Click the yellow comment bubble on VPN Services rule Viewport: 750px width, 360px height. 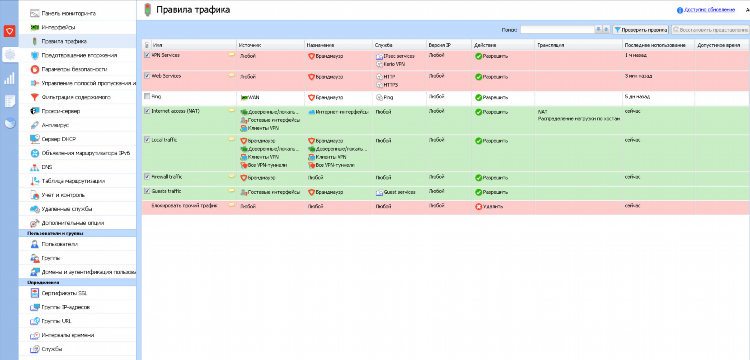click(x=232, y=55)
